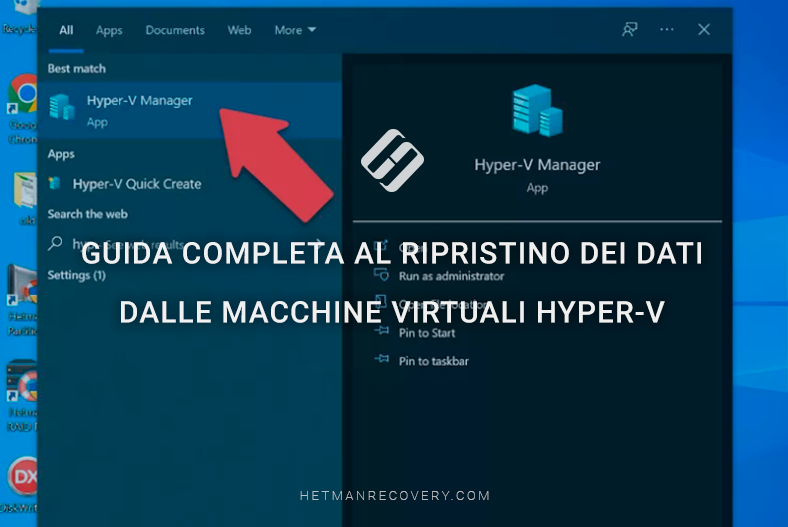Select Pin to taskbar
The image size is (788, 527).
(433, 361)
